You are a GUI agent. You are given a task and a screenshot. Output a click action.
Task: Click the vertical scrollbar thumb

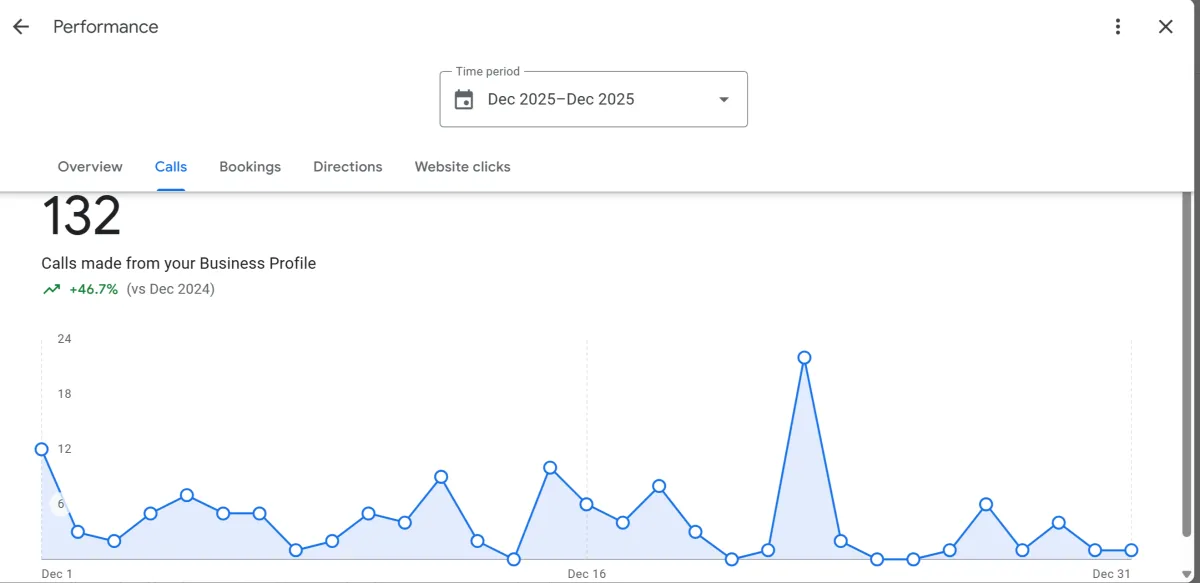point(1187,362)
